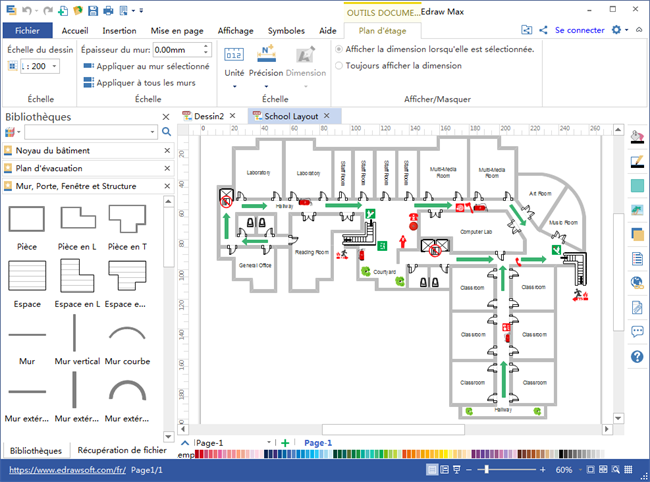Open the Échelle du dessin scale dropdown
The image size is (650, 482).
coord(53,66)
